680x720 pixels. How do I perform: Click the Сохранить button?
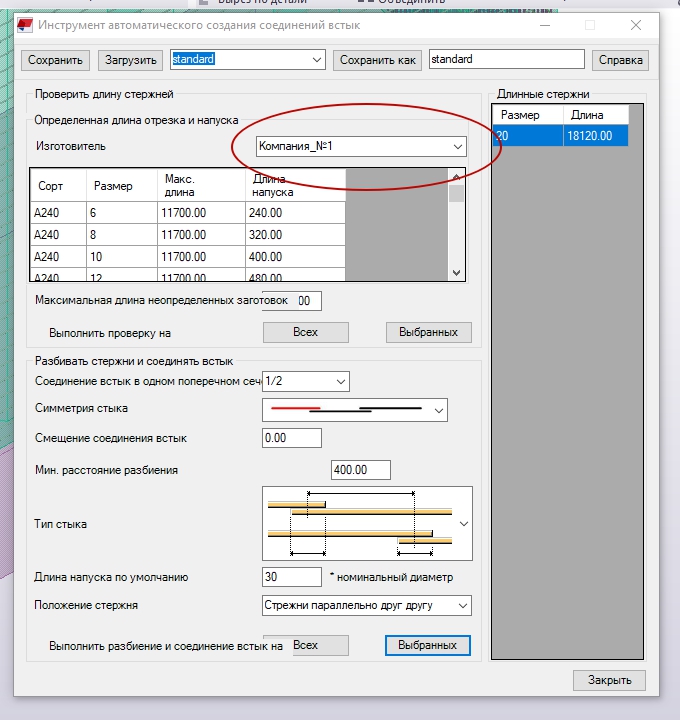point(55,60)
